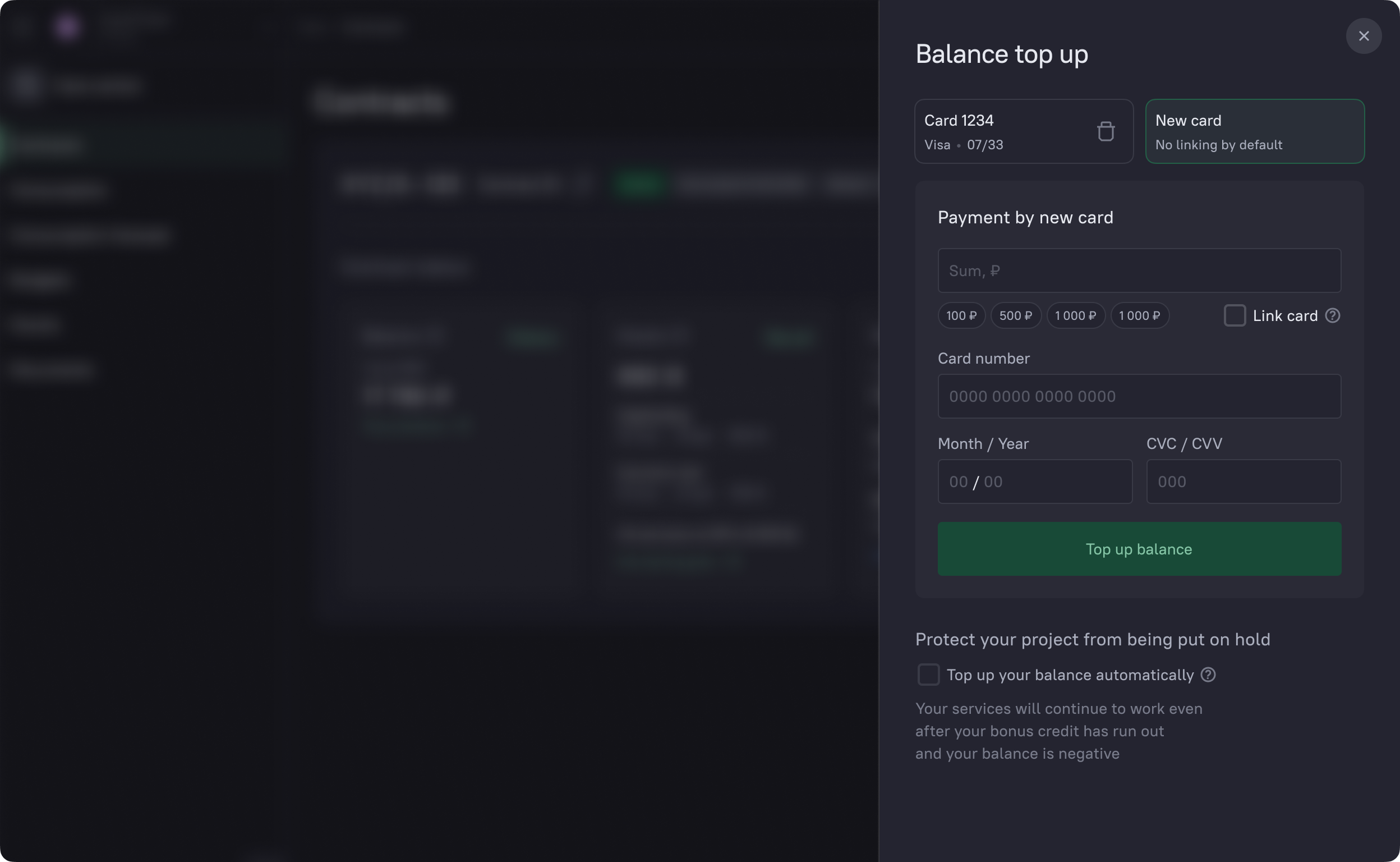This screenshot has height=862, width=1400.
Task: Click the Top up automatically label text
Action: pos(1070,675)
